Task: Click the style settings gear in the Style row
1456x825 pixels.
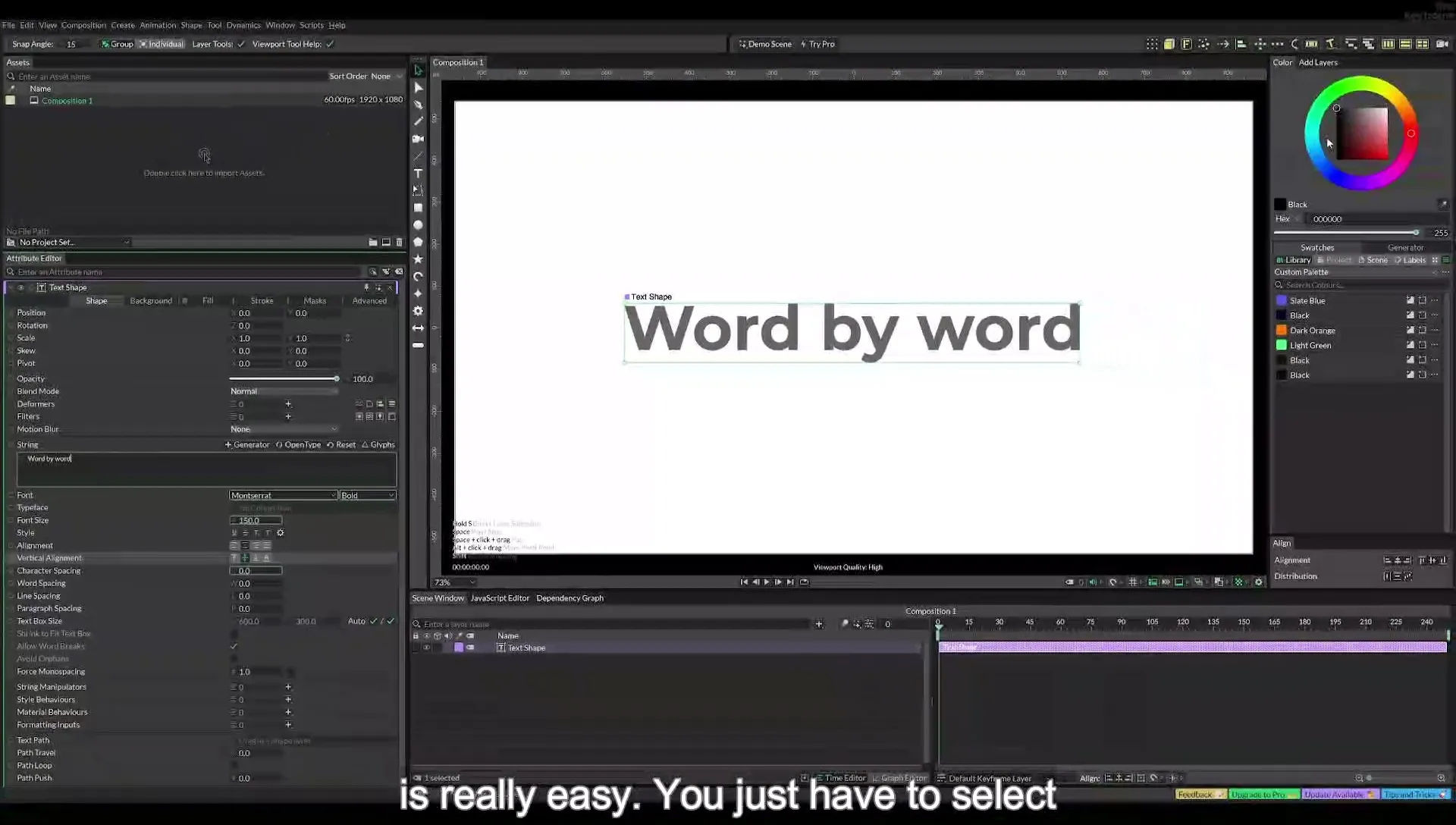Action: (x=281, y=533)
